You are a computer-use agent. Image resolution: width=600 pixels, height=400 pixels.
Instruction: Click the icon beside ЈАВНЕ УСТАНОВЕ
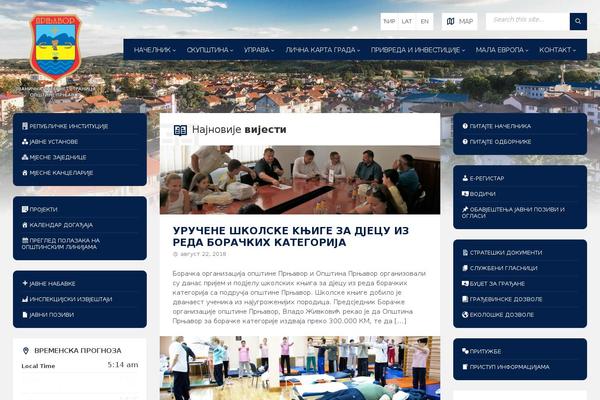tap(25, 142)
